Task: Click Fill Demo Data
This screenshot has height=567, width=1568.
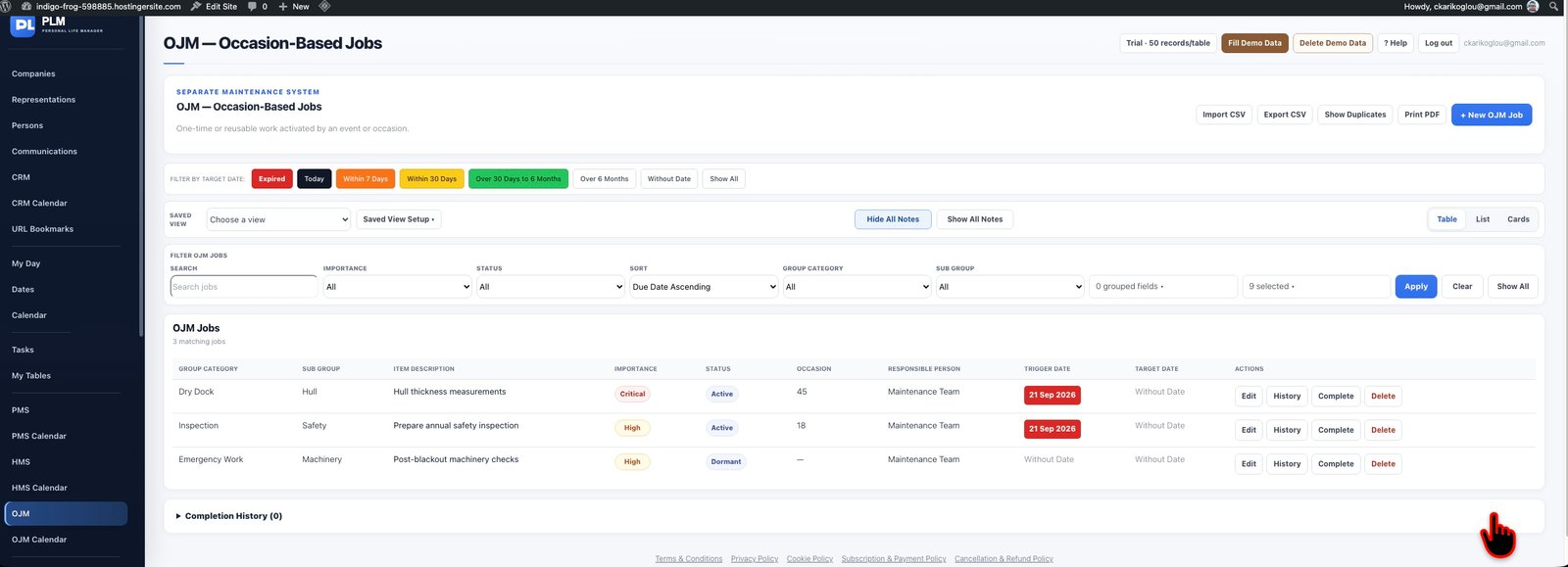Action: [1254, 43]
